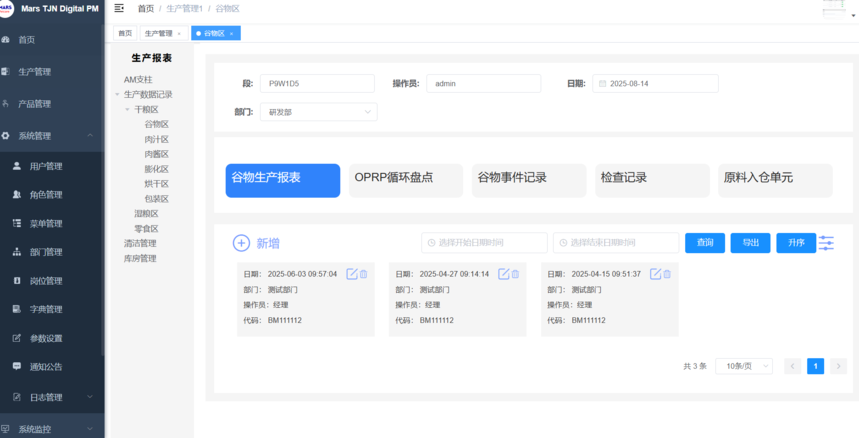The image size is (859, 438).
Task: Click the 系统监控 monitor icon
Action: coord(5,429)
